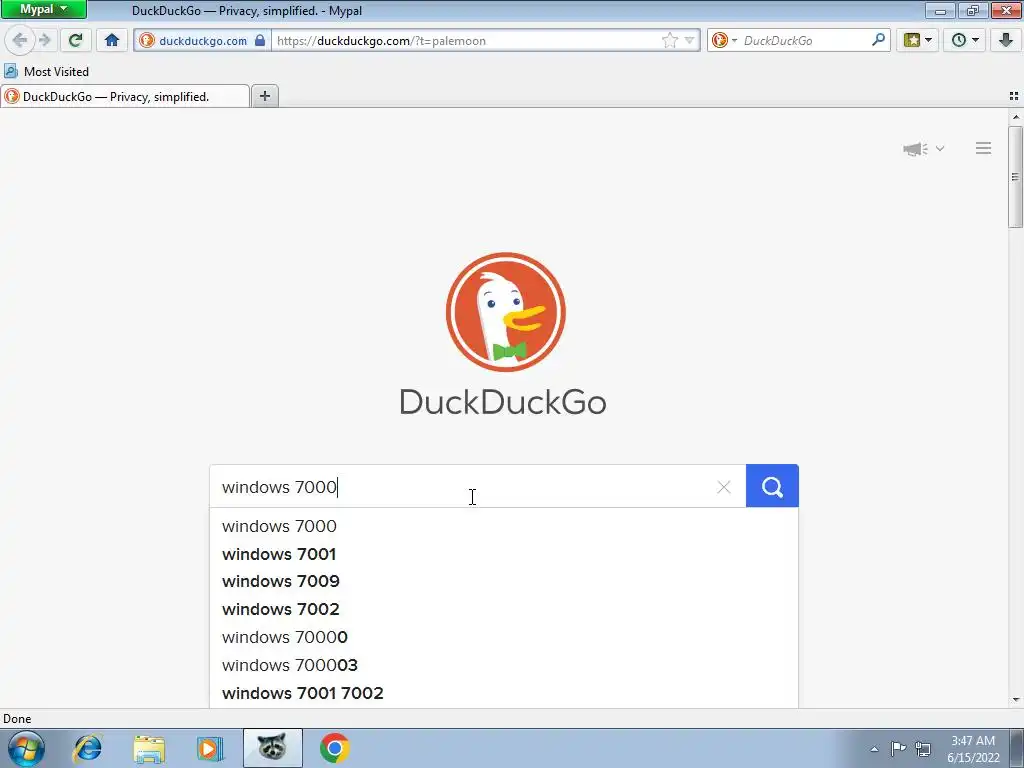This screenshot has height=768, width=1024.
Task: Open Windows Media Player from taskbar
Action: pyautogui.click(x=210, y=748)
